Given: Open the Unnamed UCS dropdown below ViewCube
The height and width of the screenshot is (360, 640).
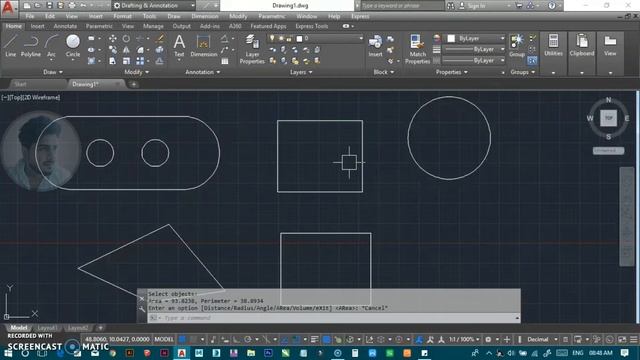Looking at the screenshot, I should (608, 151).
